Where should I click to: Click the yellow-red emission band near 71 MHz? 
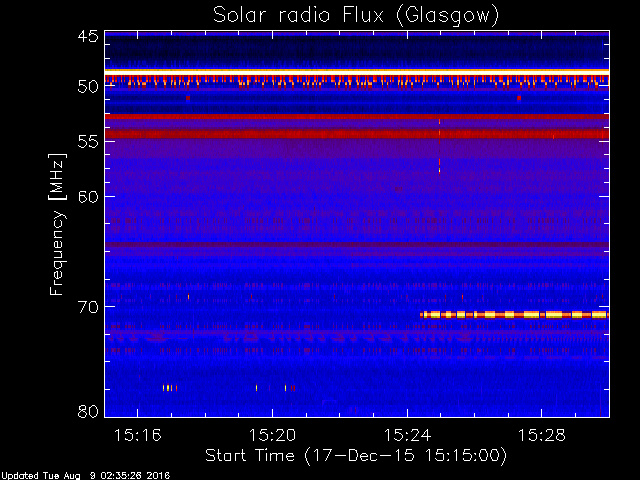514,315
